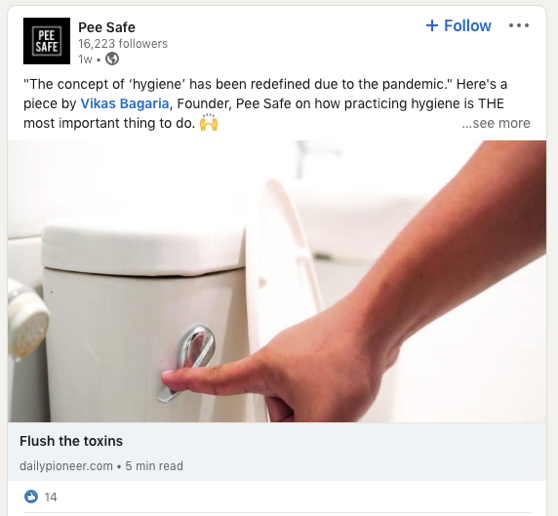Open Vikas Bagaria's profile mention
558x516 pixels.
coord(125,104)
